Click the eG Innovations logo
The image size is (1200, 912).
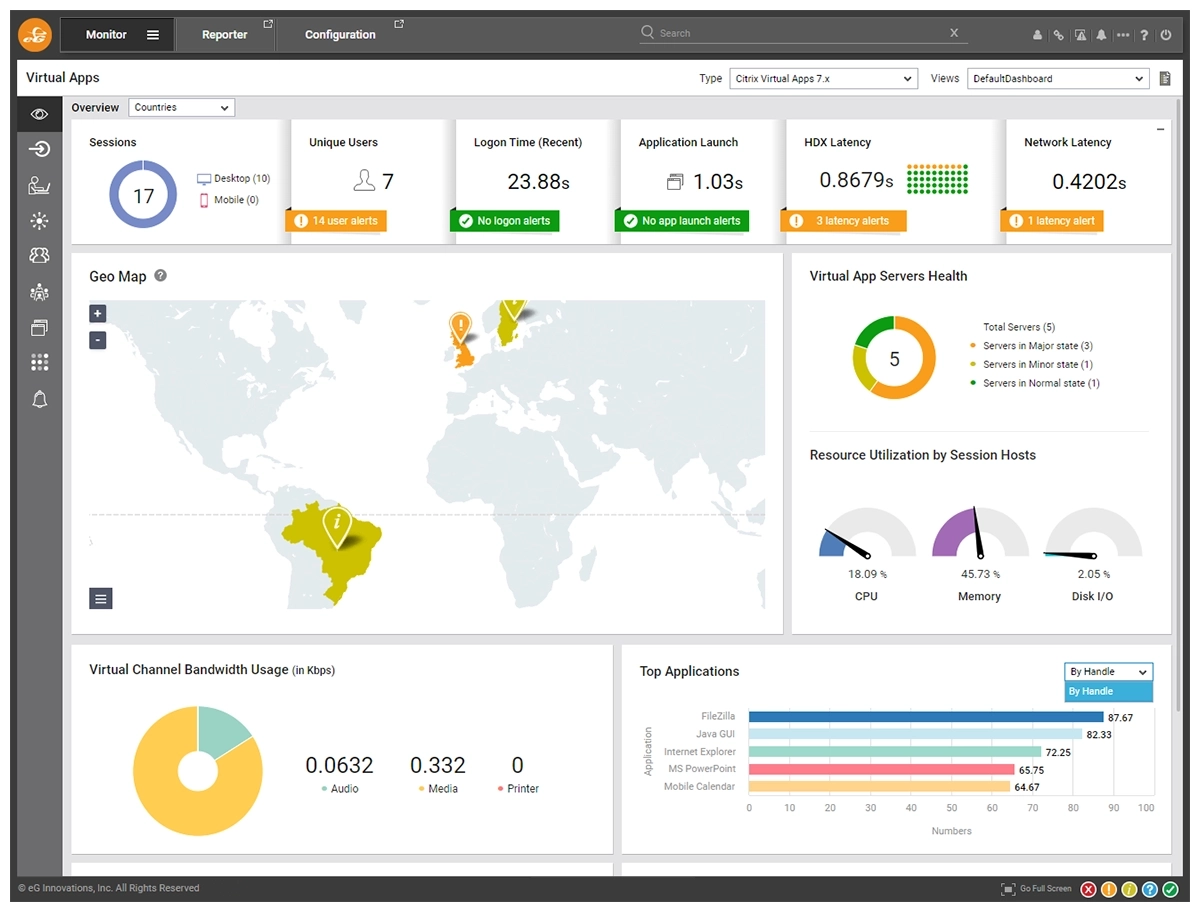click(35, 34)
